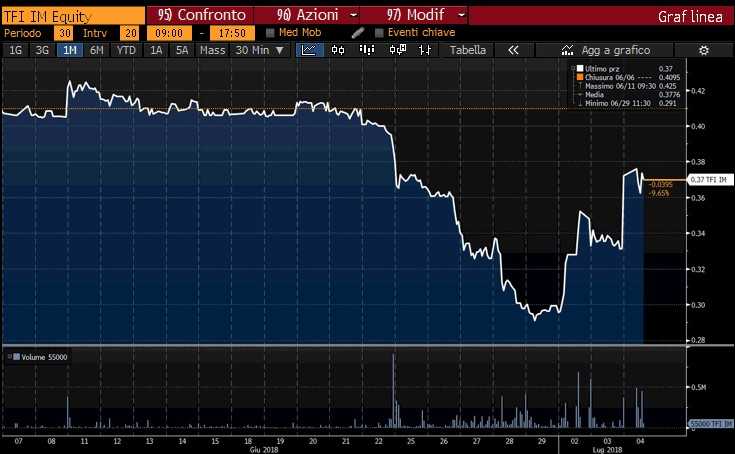Expand the 96) Azioni dropdown arrow
Screen dimensions: 735x454
click(354, 15)
